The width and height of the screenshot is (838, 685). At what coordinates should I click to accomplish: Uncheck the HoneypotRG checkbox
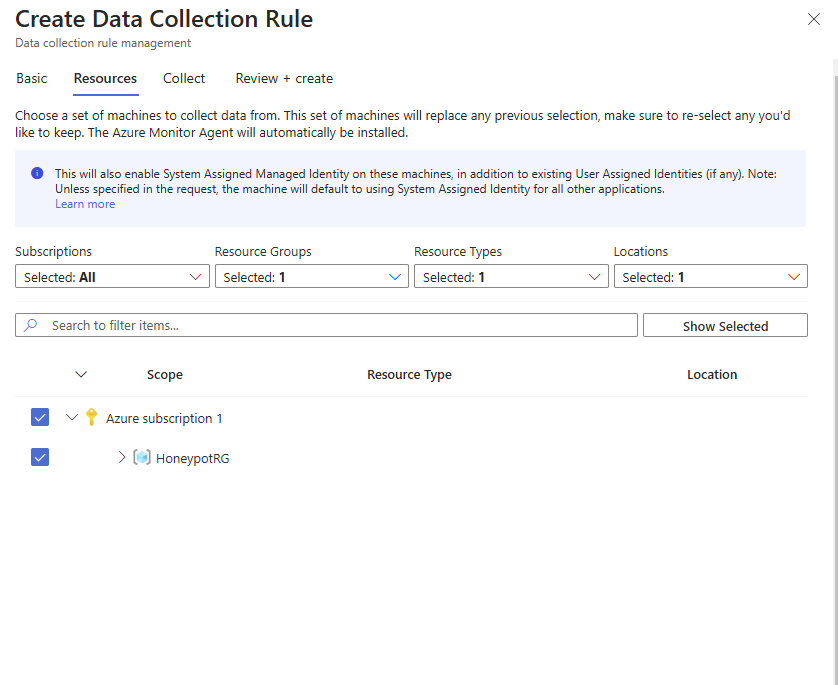pos(40,457)
